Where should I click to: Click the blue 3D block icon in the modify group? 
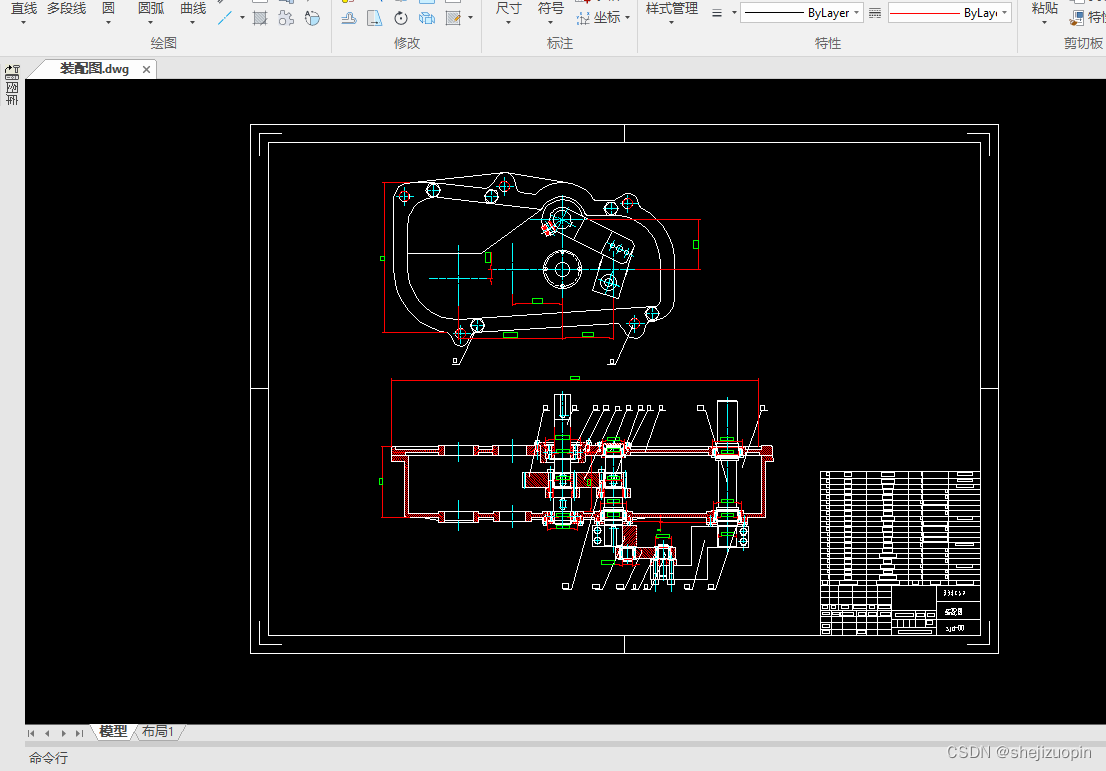tap(427, 18)
